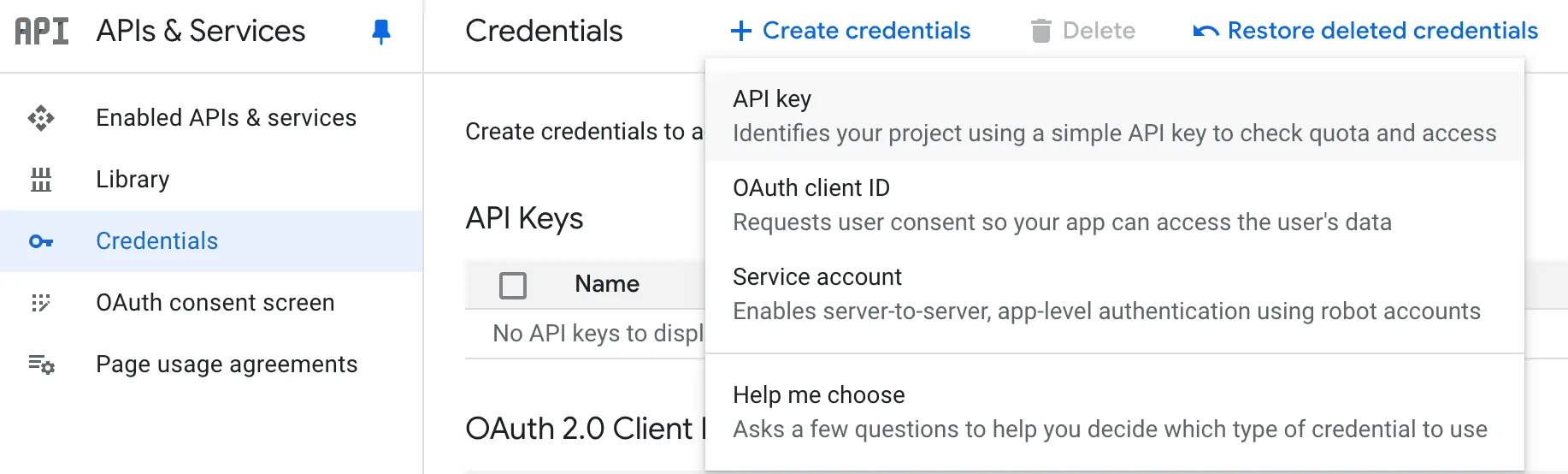Click the Page usage agreements icon
1568x474 pixels.
(41, 364)
